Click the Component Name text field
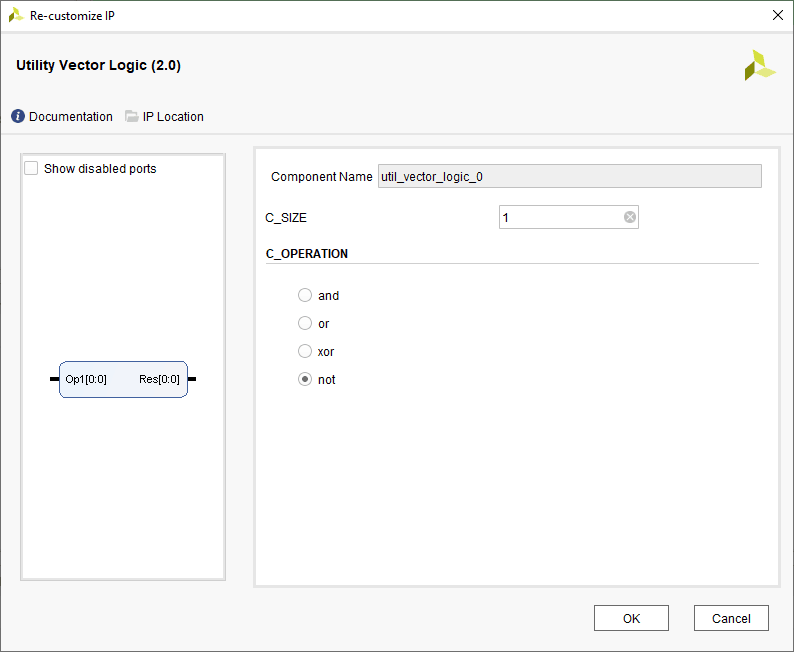 pyautogui.click(x=569, y=176)
